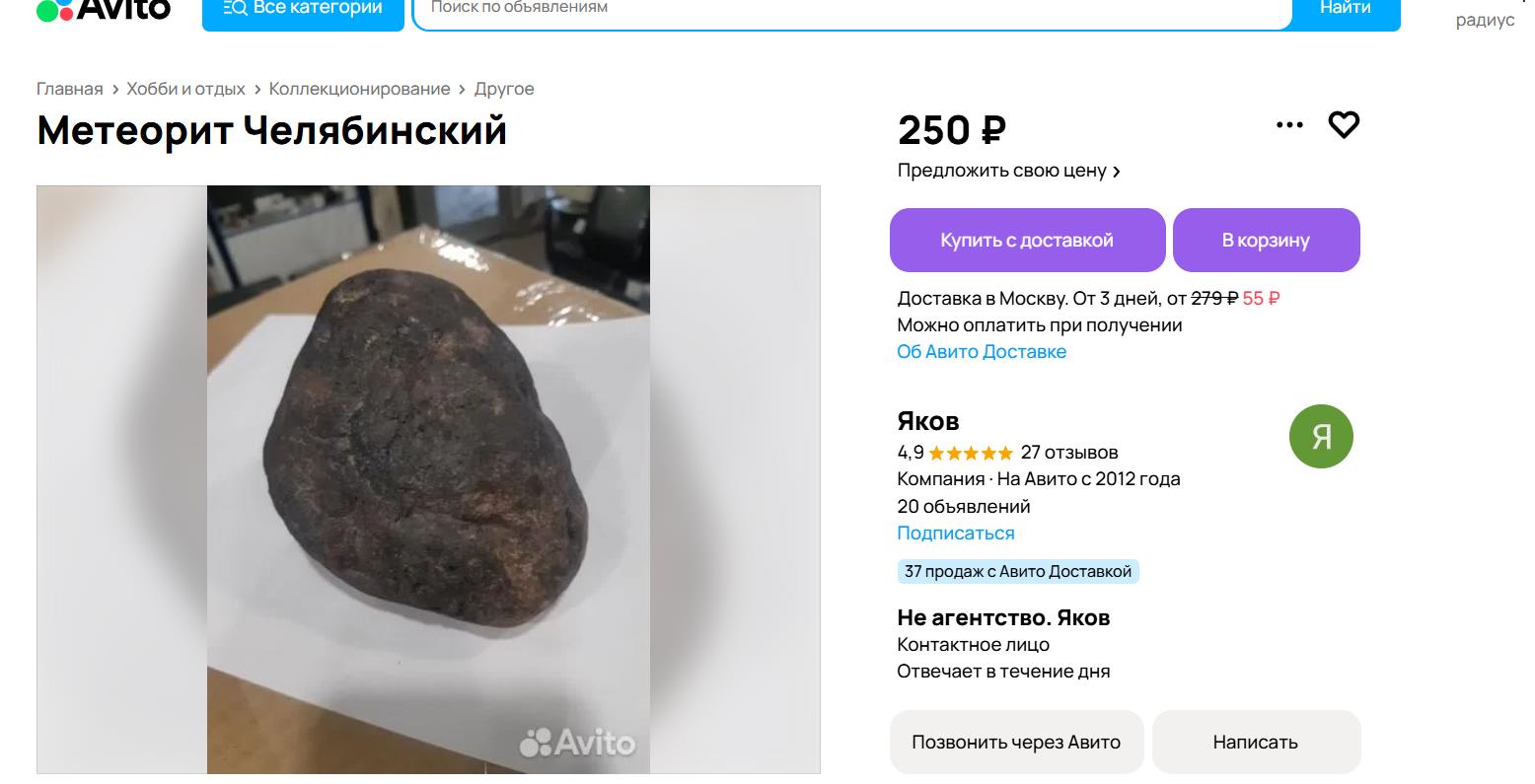Click Купить с доставкой button
The image size is (1535, 784).
click(1027, 240)
